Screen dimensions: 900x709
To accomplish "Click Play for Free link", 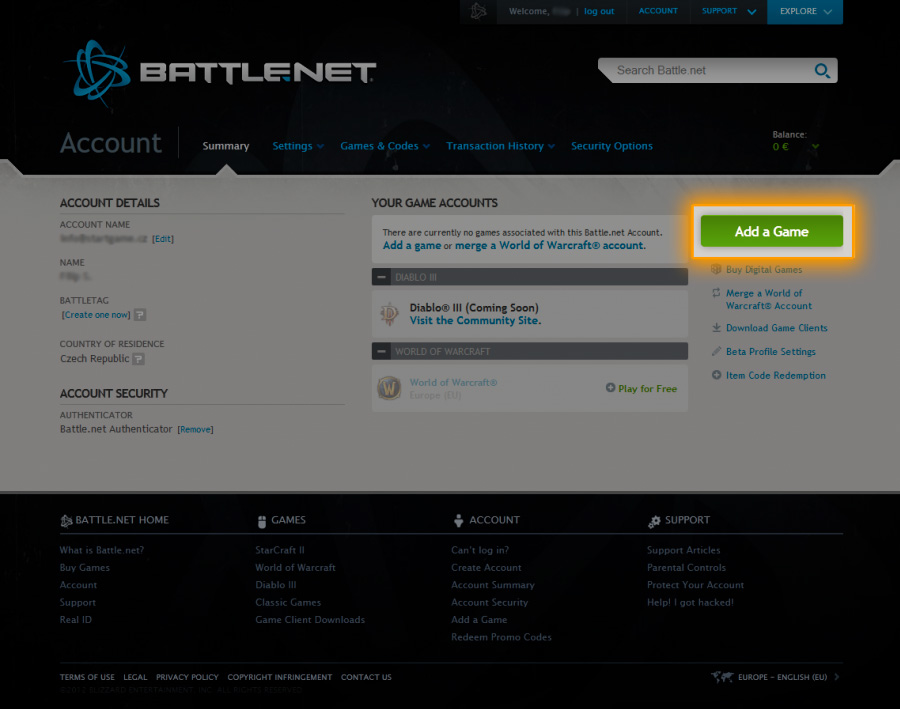I will click(647, 388).
